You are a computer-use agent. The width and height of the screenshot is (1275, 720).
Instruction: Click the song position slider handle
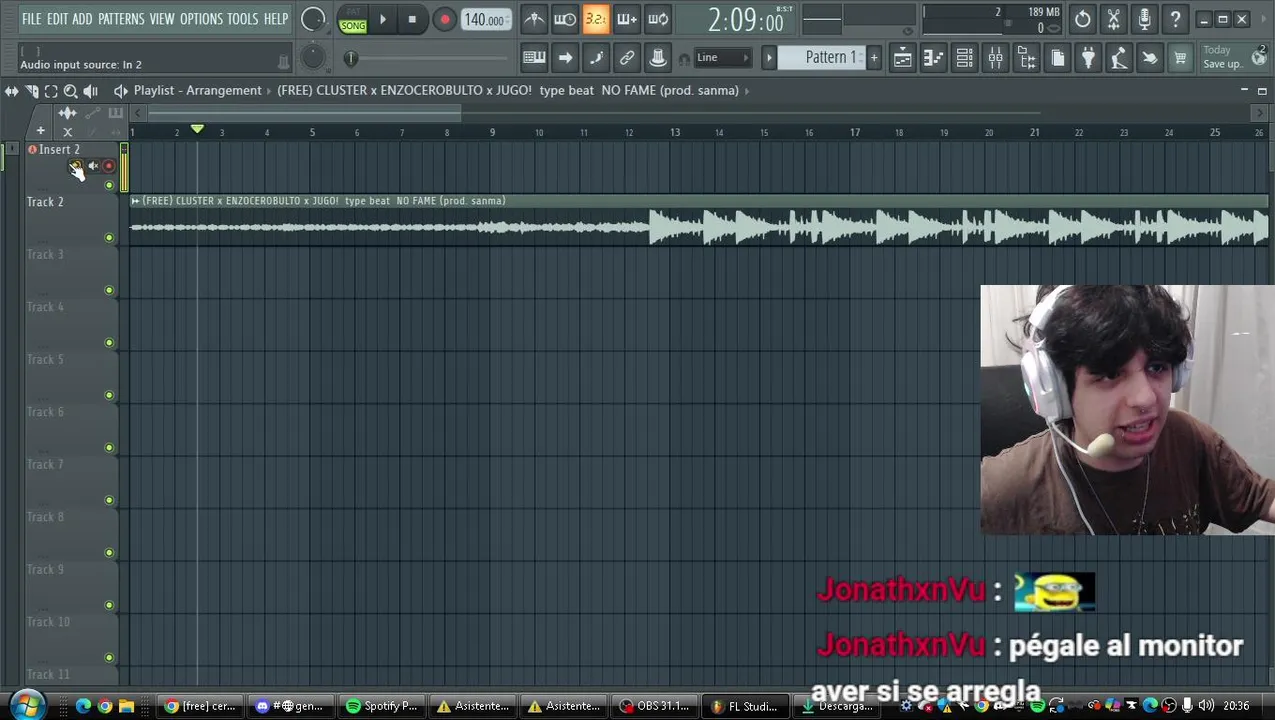tap(350, 58)
